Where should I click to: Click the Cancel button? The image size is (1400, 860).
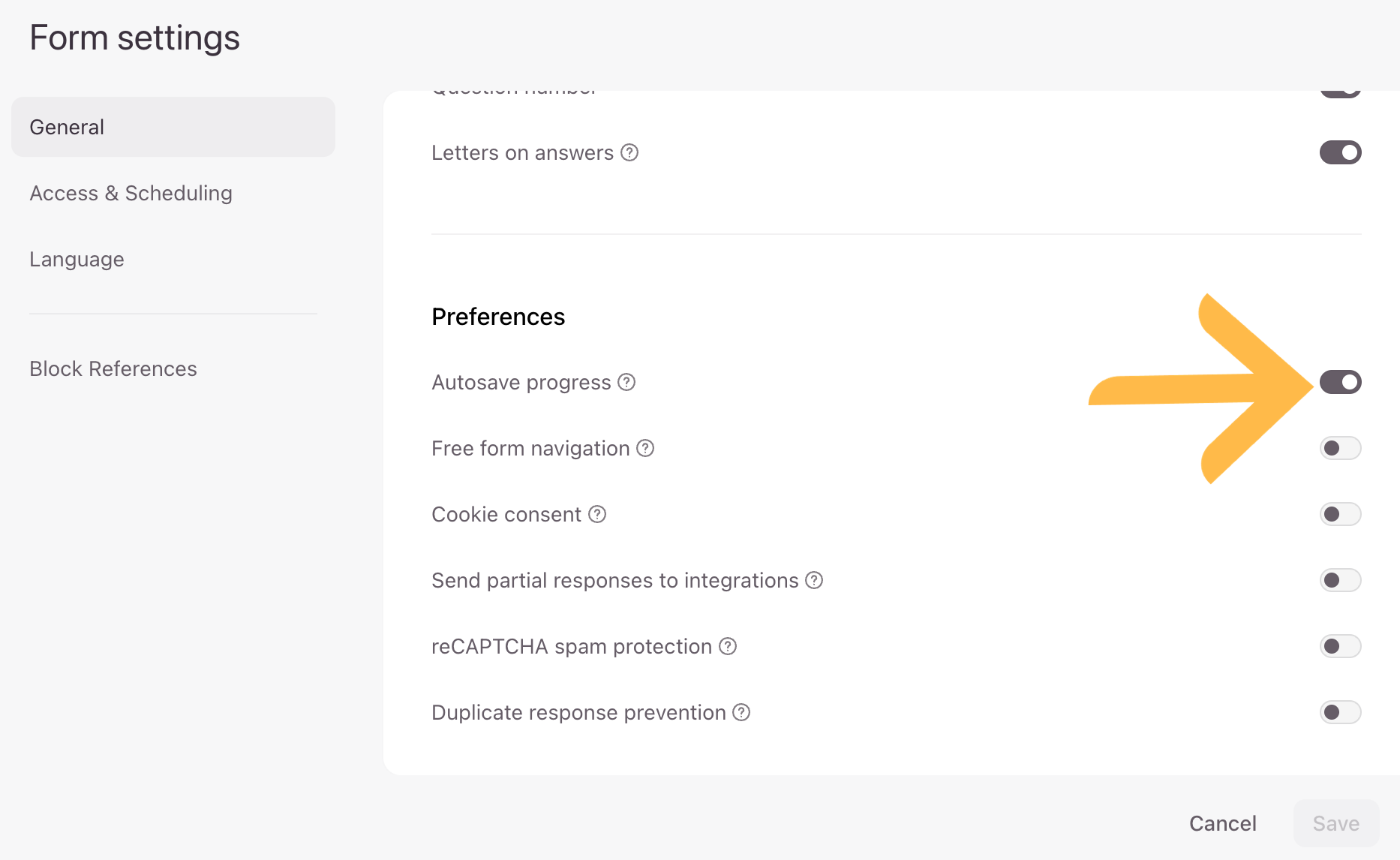(1222, 823)
